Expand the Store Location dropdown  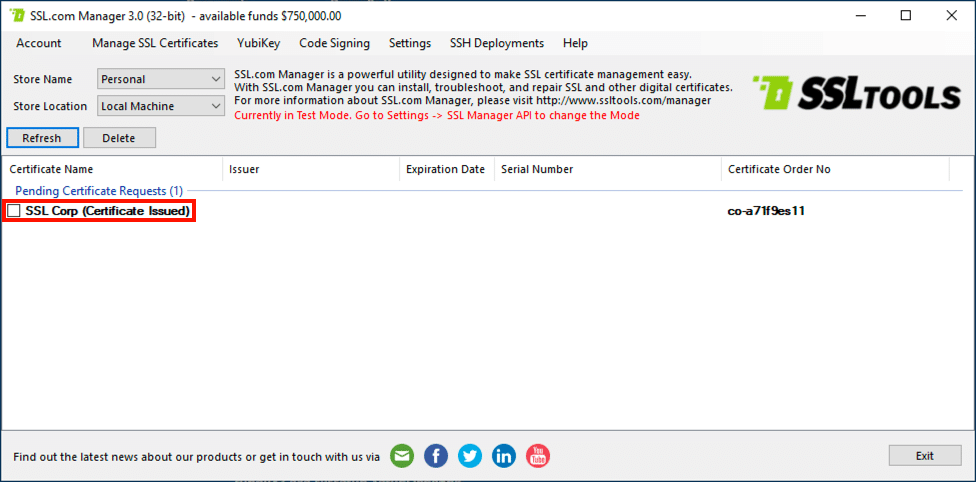click(x=217, y=106)
